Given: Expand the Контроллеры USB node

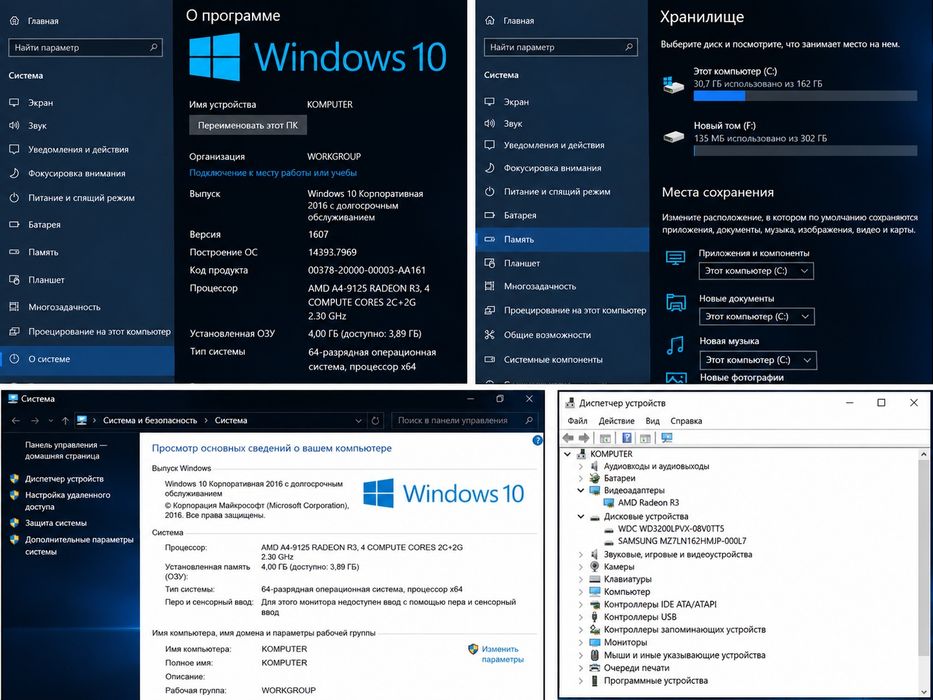Looking at the screenshot, I should (x=581, y=617).
